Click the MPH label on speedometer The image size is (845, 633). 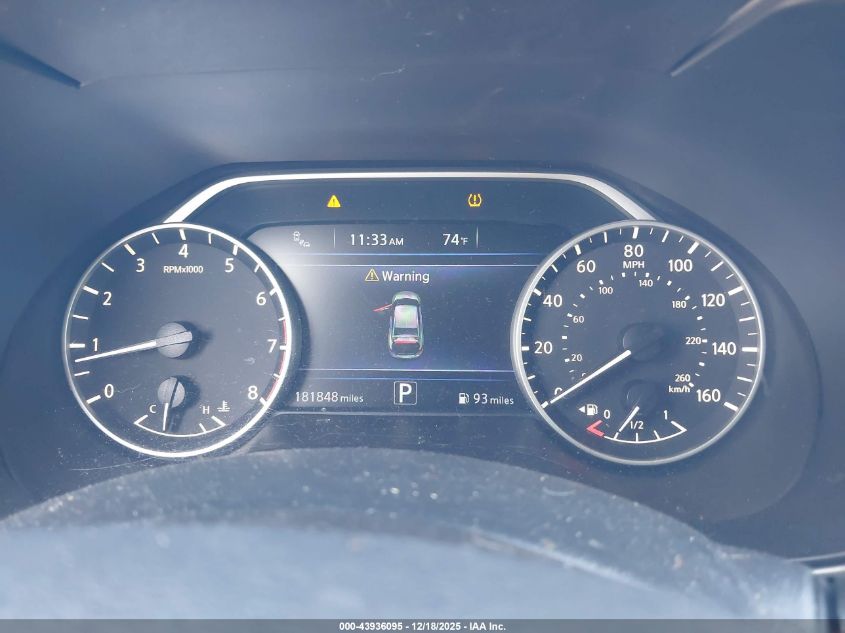[633, 266]
